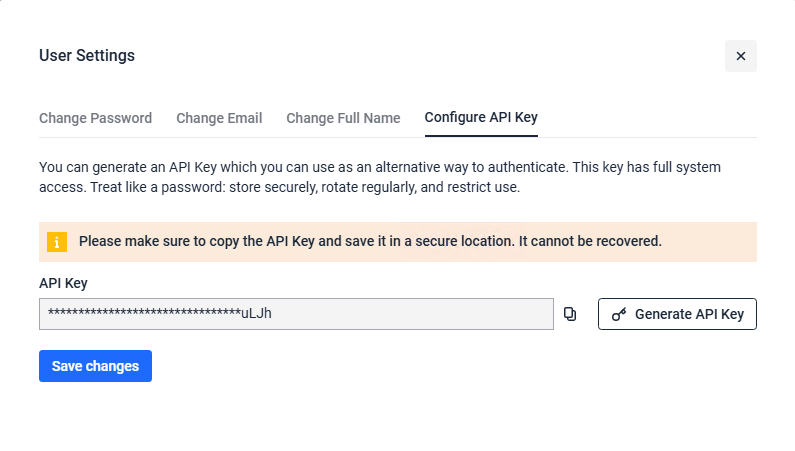Click the User Settings dialog title
The image size is (795, 451).
(x=87, y=56)
